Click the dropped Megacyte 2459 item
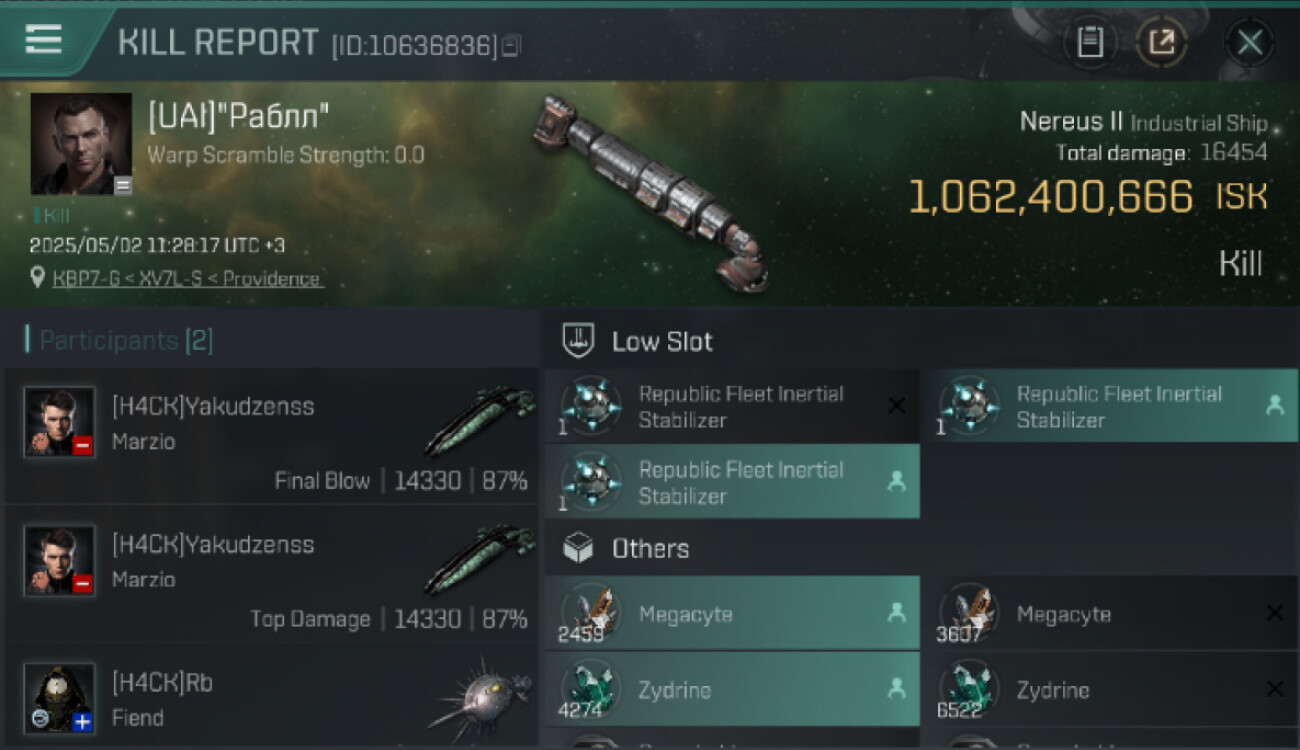The height and width of the screenshot is (750, 1300). (x=731, y=614)
